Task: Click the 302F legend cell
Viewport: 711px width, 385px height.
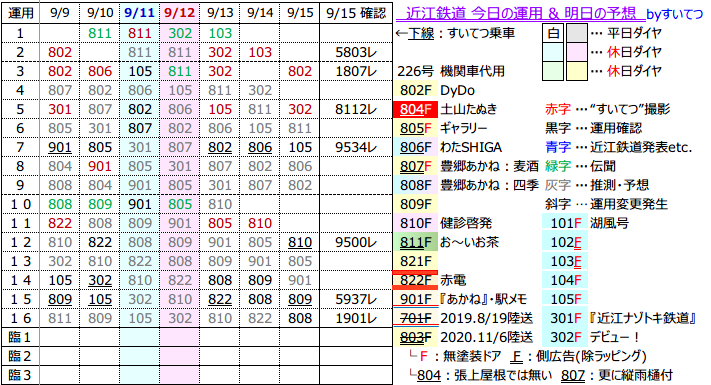Action: point(565,337)
